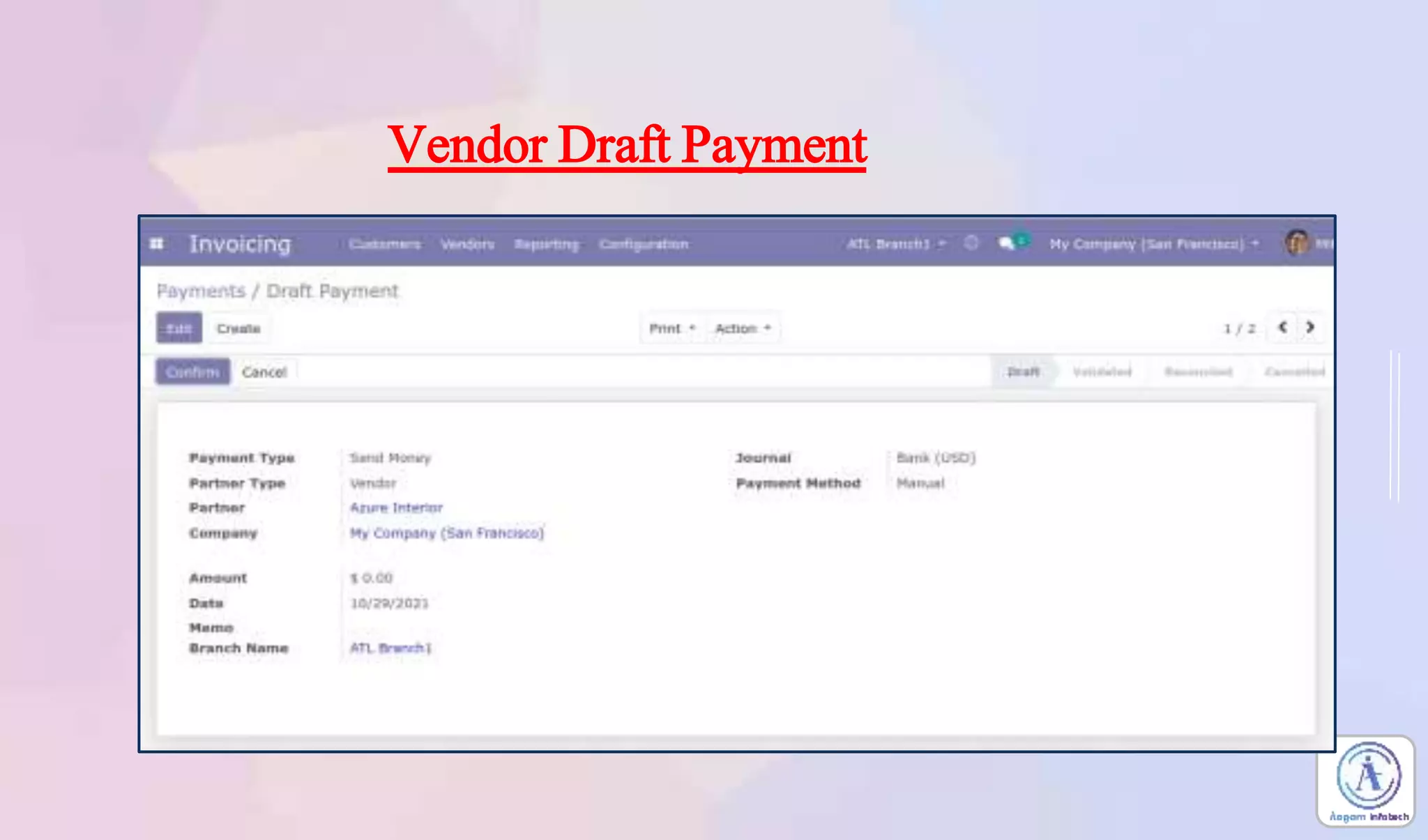The width and height of the screenshot is (1428, 840).
Task: Expand My Company (San Francisco) switcher
Action: point(1154,244)
